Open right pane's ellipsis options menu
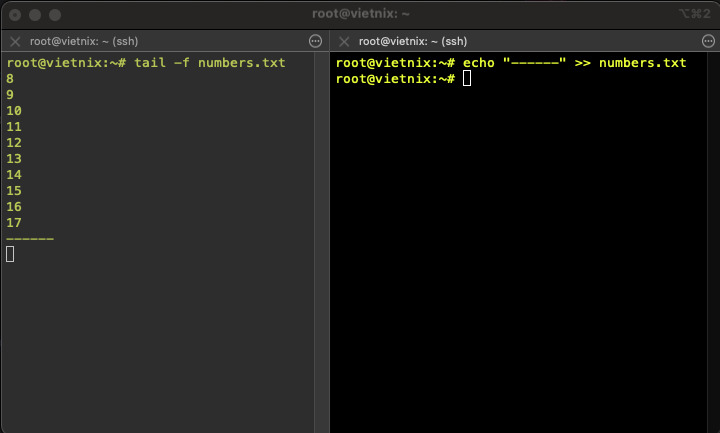720x433 pixels. point(709,41)
